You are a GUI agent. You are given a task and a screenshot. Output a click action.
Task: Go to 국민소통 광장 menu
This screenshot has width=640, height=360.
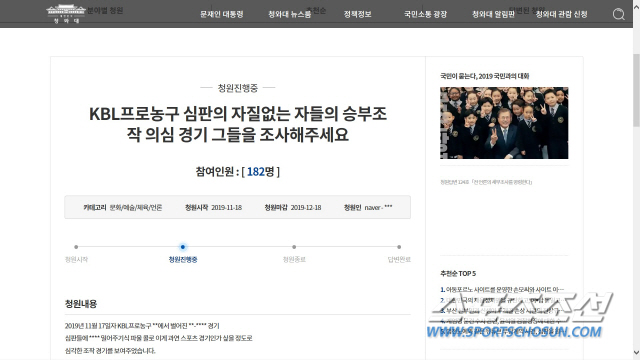[425, 14]
